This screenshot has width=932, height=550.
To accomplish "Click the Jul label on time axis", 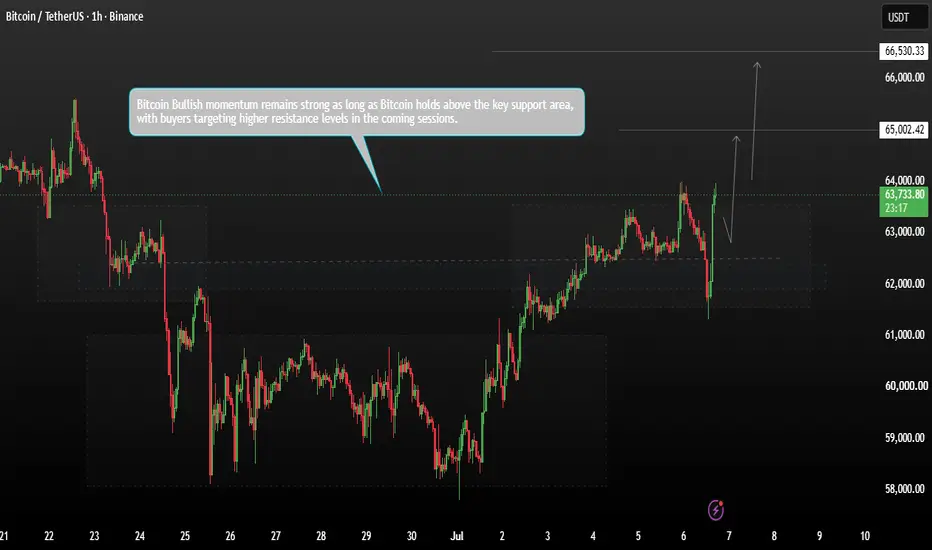I will click(456, 536).
